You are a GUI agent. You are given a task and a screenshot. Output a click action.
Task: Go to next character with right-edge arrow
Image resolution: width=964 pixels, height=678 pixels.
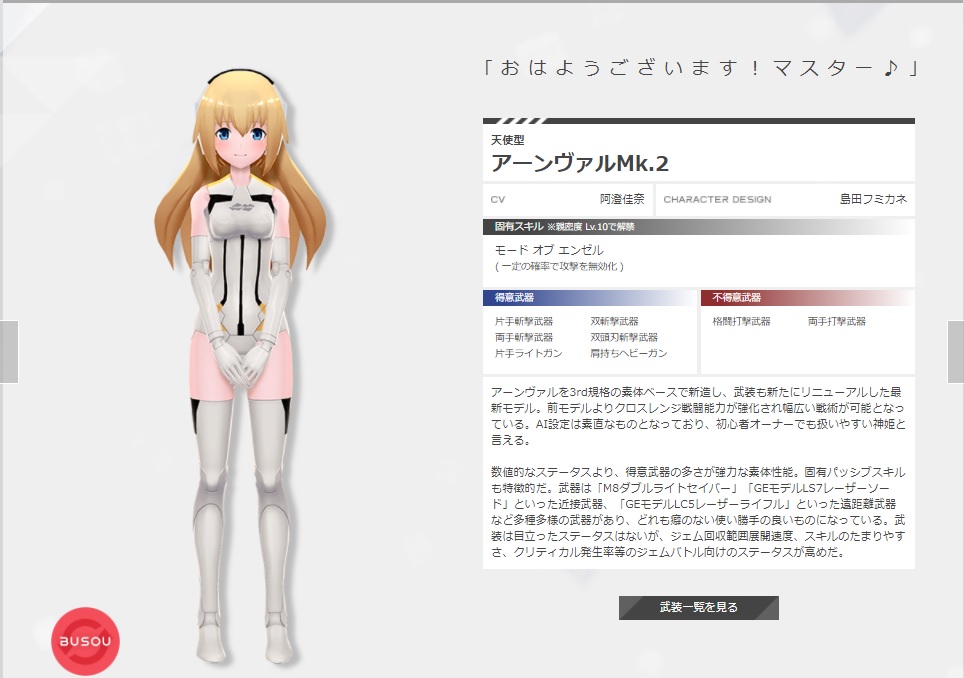pyautogui.click(x=955, y=352)
